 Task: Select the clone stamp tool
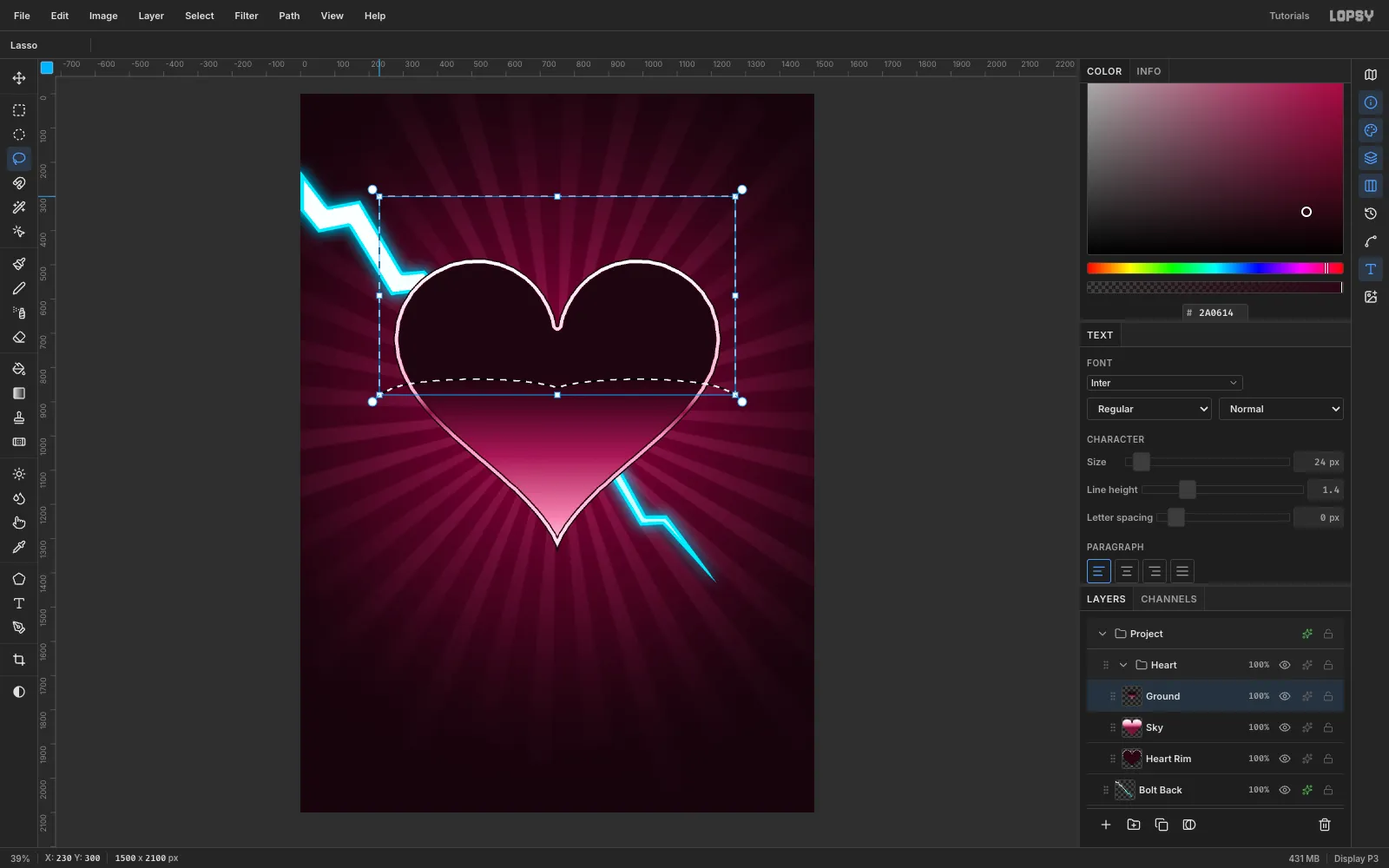[x=19, y=418]
